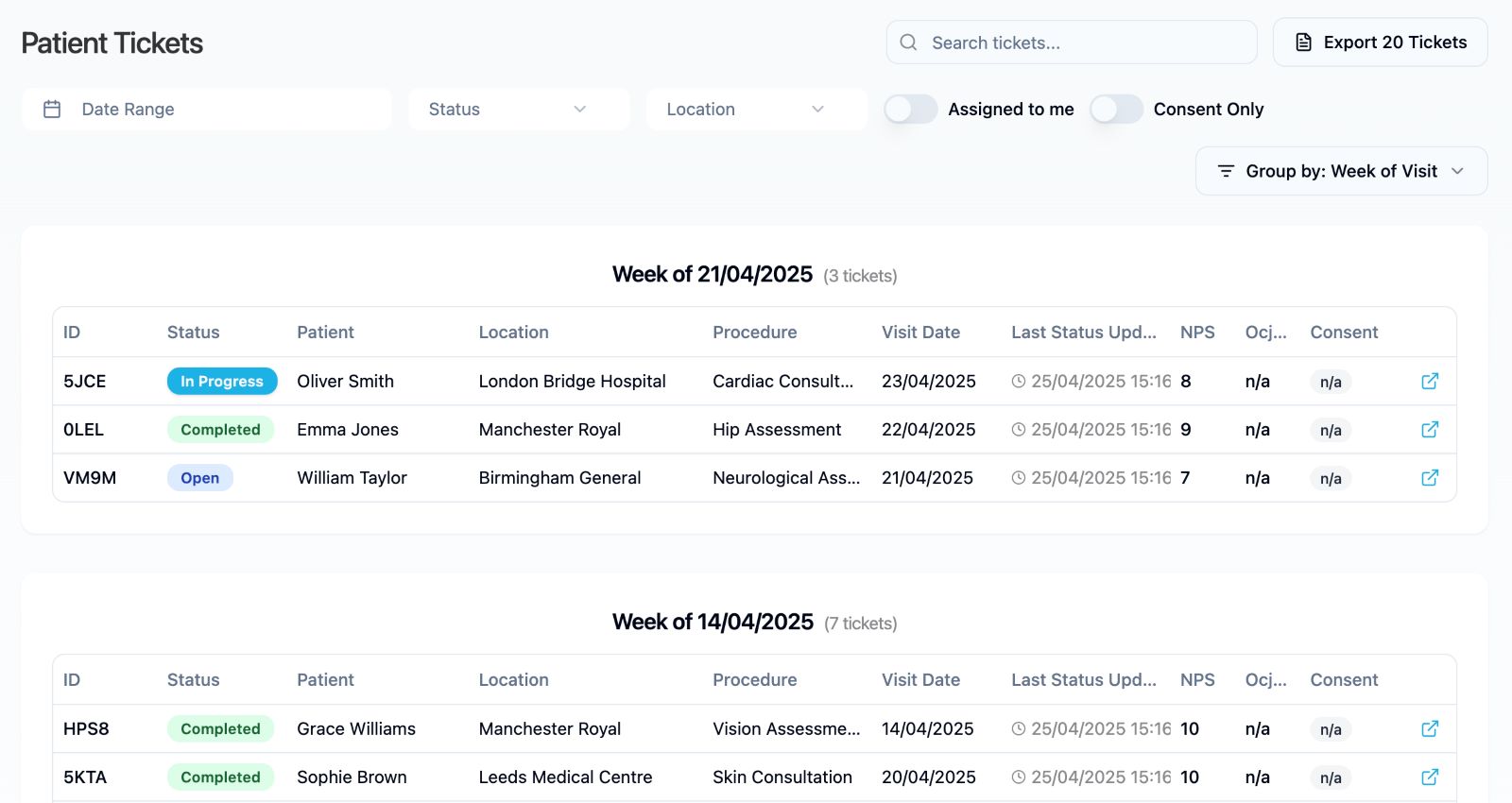
Task: Open the Status filter dropdown
Action: 519,110
